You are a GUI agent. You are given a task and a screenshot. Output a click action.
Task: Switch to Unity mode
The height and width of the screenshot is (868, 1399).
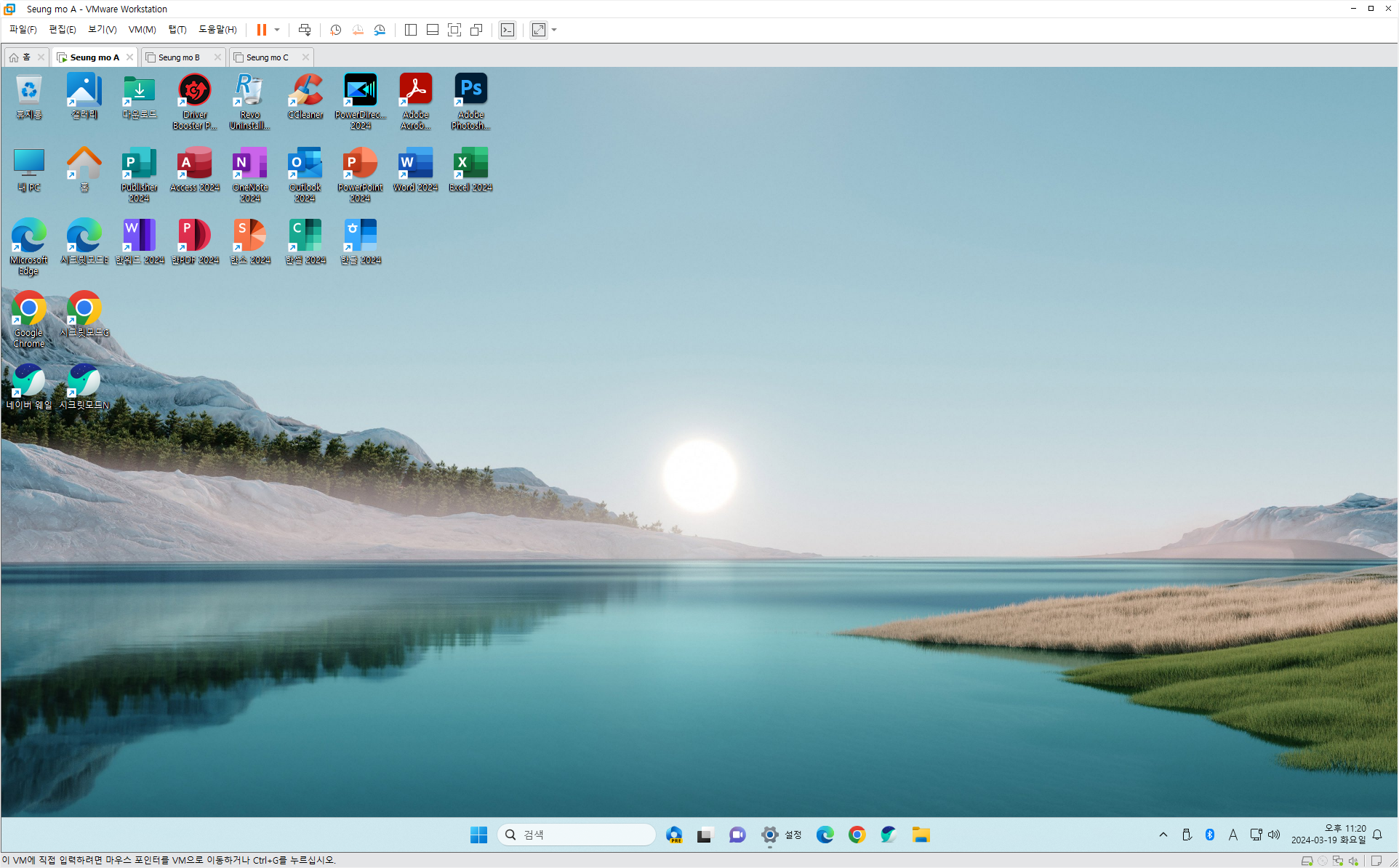476,30
